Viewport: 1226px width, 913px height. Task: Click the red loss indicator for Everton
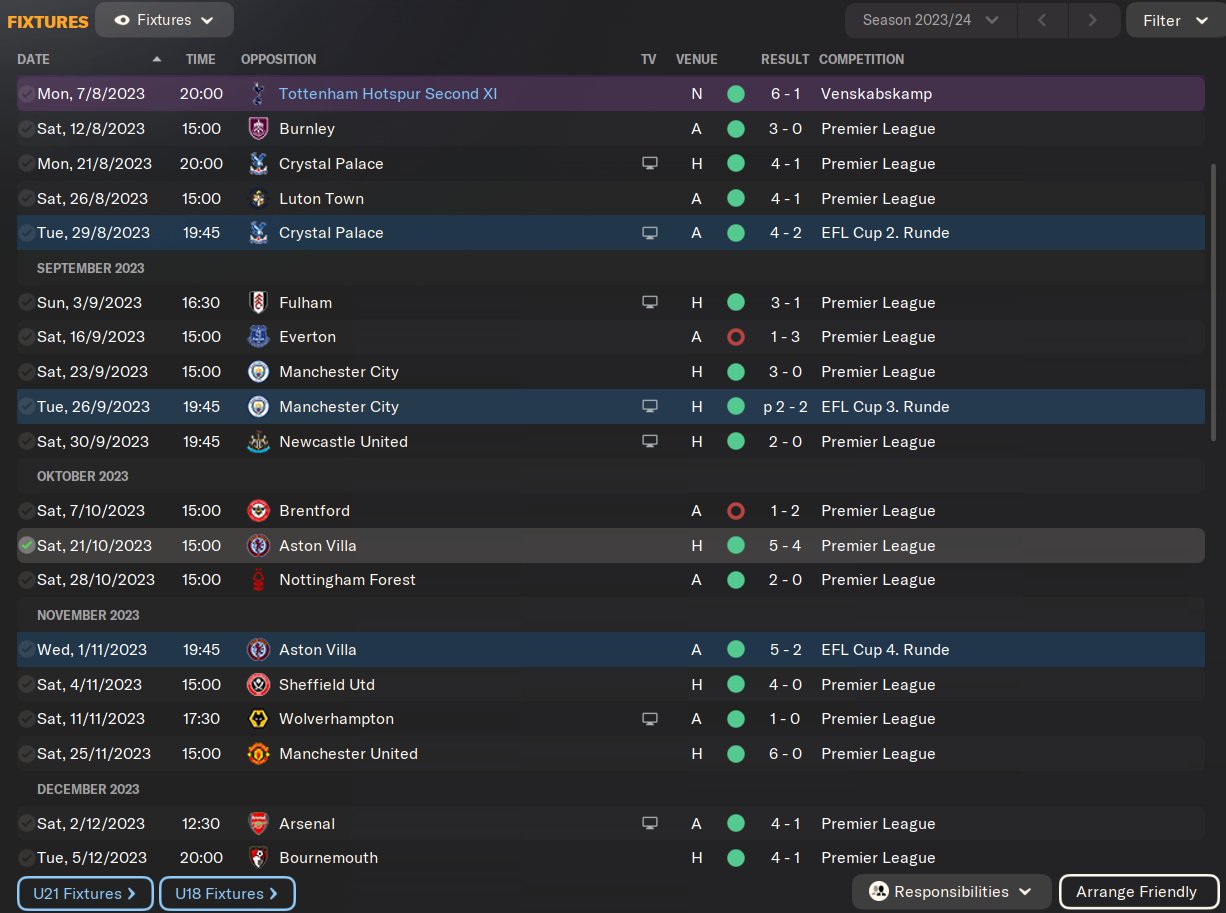[x=736, y=337]
